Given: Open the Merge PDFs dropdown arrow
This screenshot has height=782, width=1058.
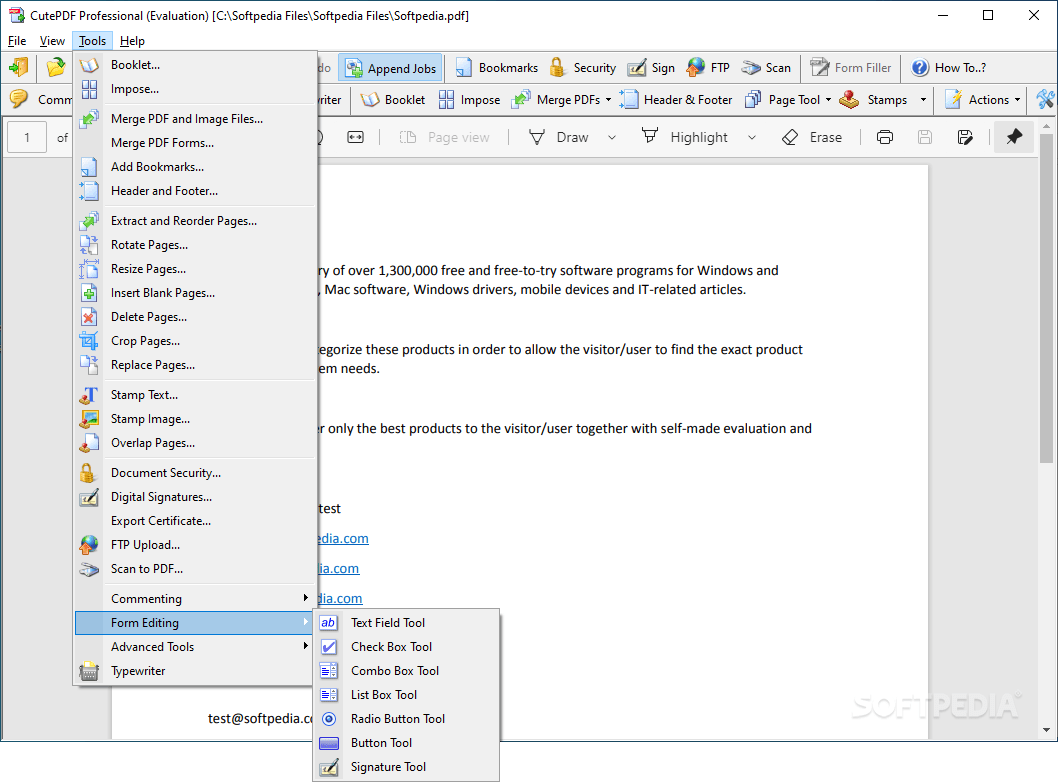Looking at the screenshot, I should (609, 100).
